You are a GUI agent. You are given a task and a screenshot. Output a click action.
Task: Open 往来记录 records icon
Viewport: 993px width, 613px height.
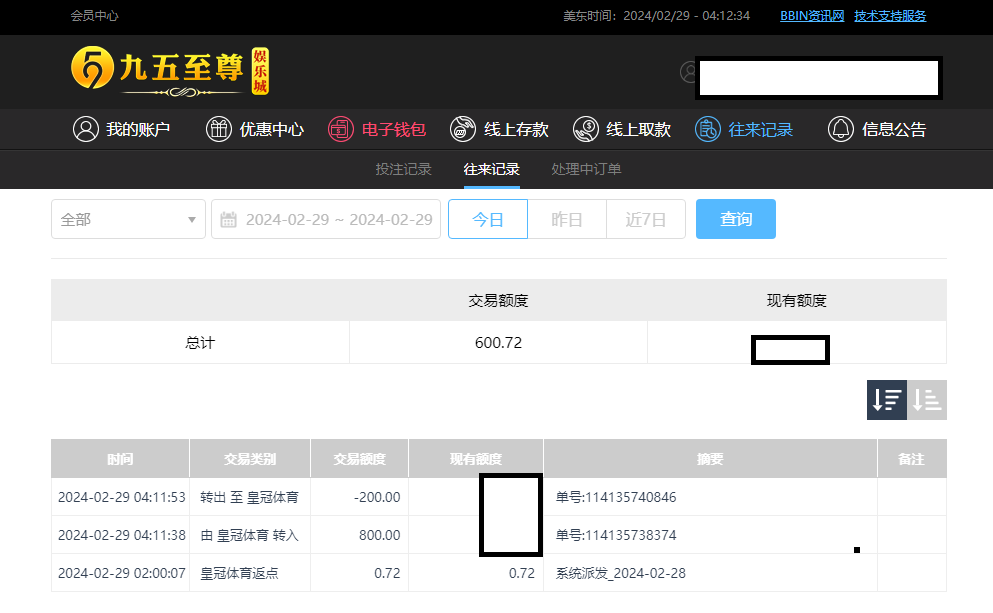pos(708,129)
